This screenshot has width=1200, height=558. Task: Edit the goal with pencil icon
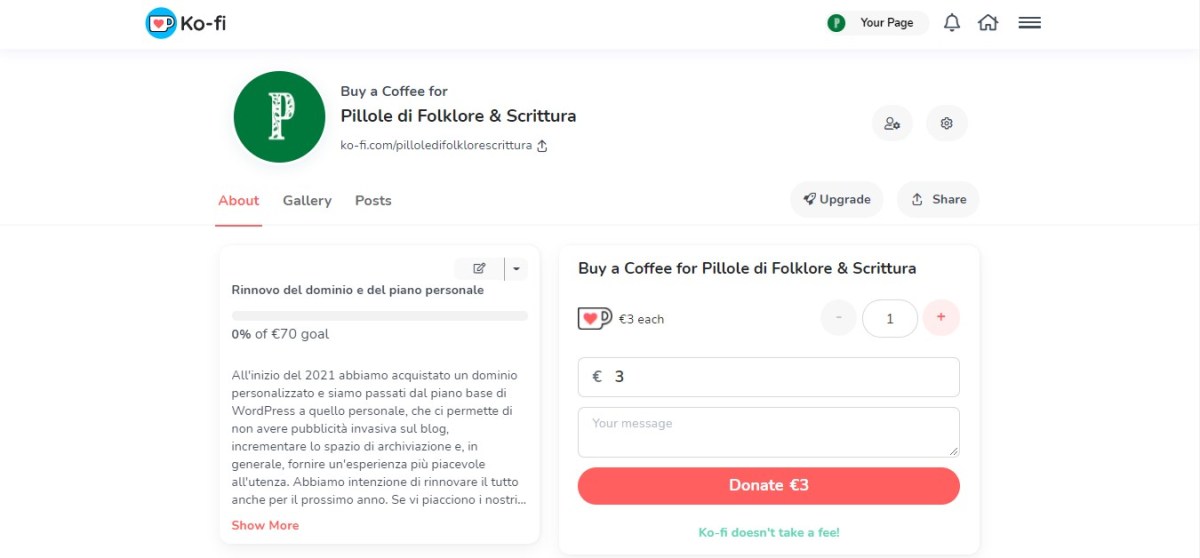pos(479,268)
